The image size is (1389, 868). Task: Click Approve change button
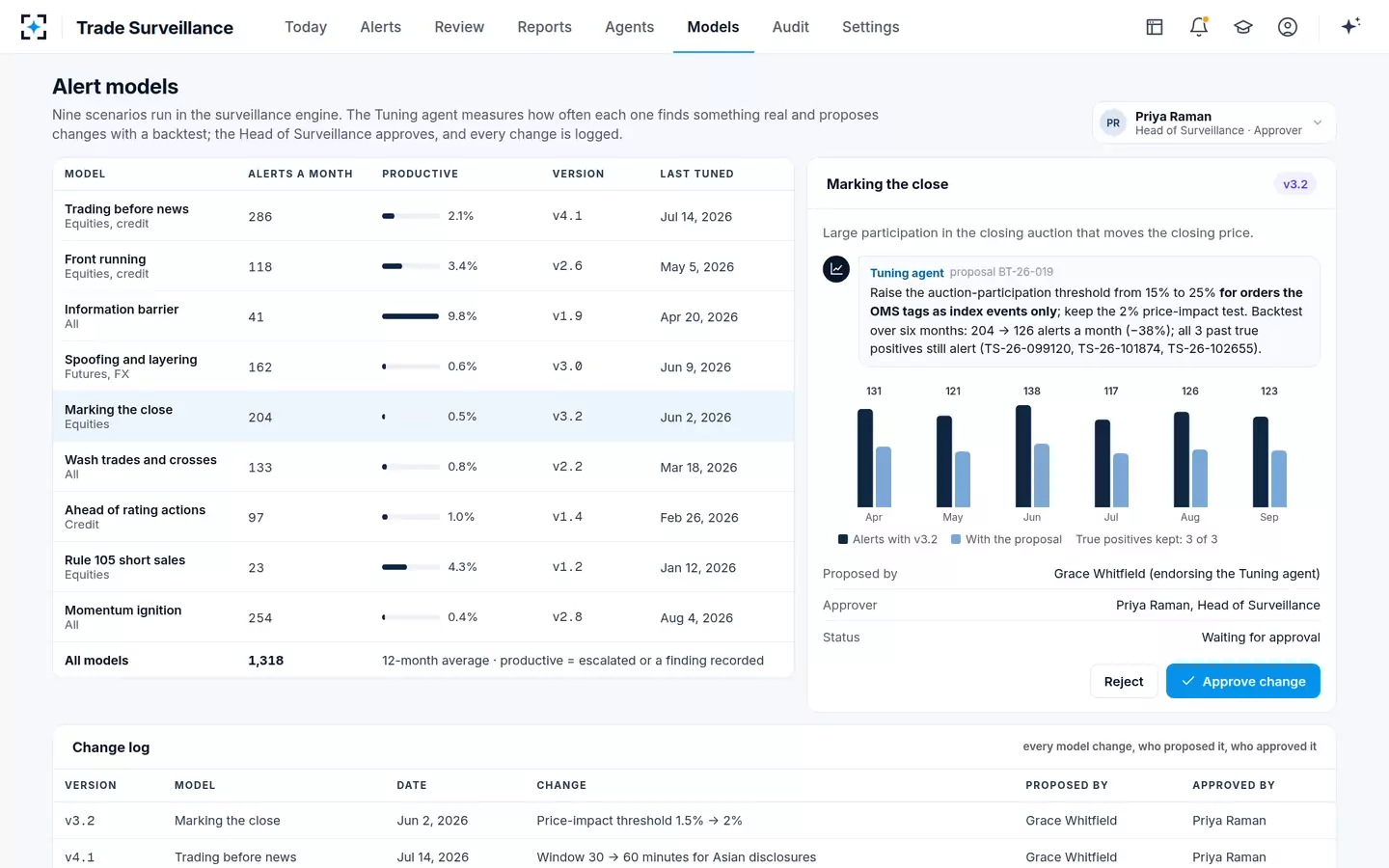pos(1243,681)
